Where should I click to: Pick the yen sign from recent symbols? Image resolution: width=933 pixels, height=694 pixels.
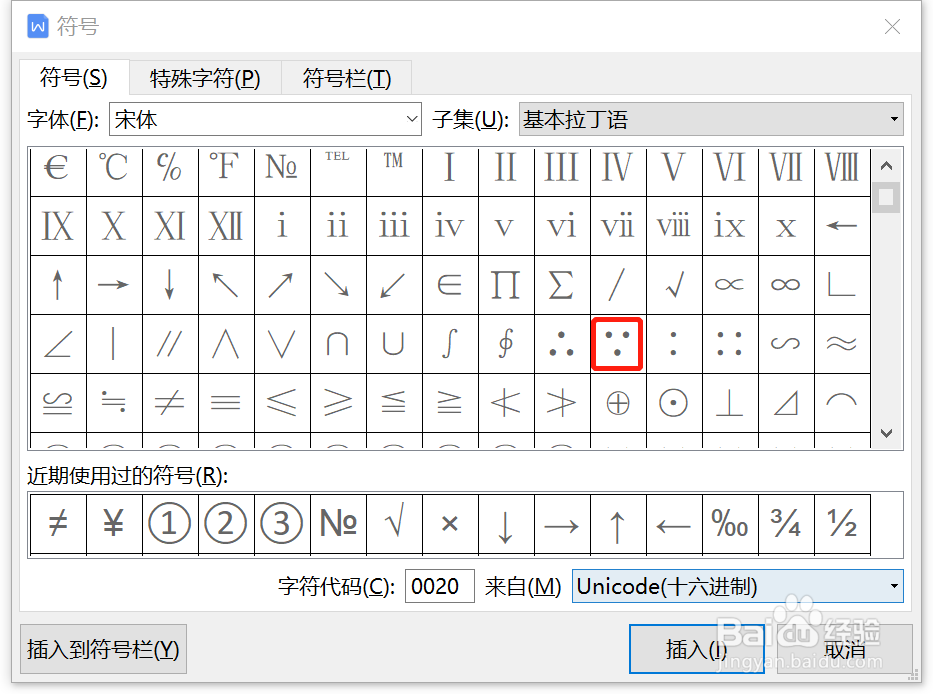113,524
